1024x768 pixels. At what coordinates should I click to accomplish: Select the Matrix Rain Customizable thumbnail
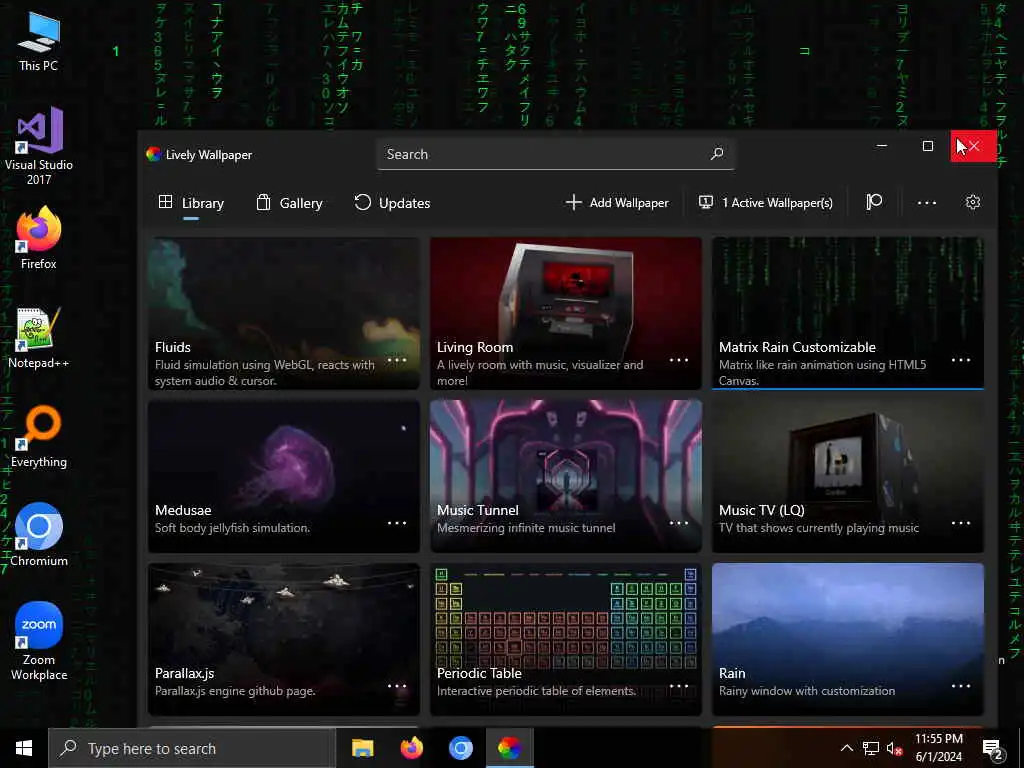pos(848,313)
